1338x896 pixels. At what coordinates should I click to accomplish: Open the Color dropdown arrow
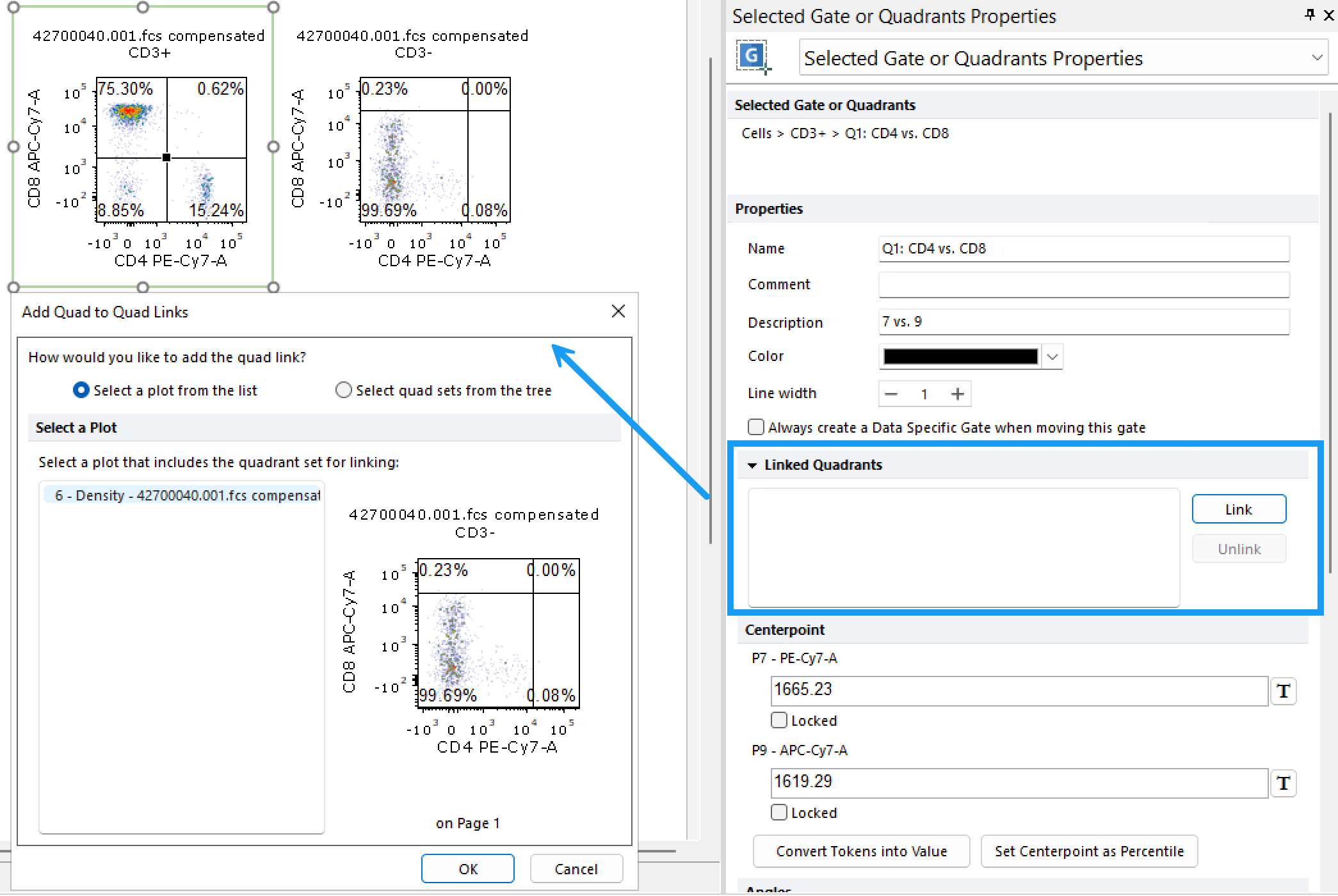coord(1052,356)
